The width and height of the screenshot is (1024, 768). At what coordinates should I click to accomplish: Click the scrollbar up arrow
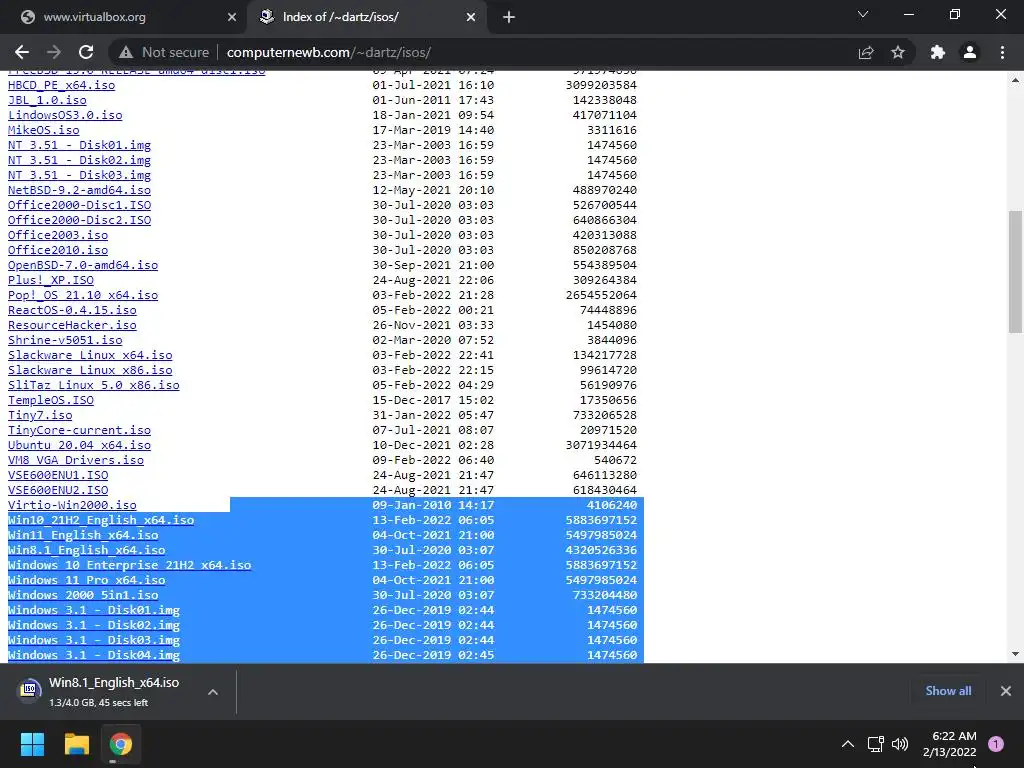pyautogui.click(x=1015, y=80)
